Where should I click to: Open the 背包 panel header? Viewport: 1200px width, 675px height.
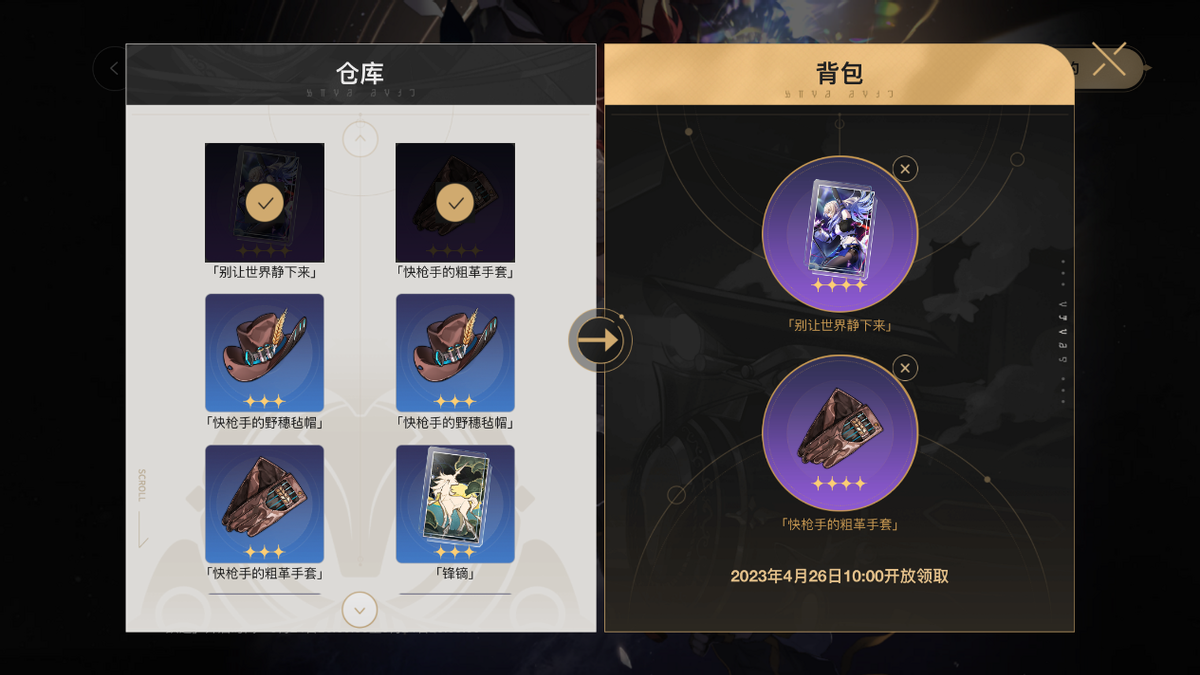(x=839, y=74)
